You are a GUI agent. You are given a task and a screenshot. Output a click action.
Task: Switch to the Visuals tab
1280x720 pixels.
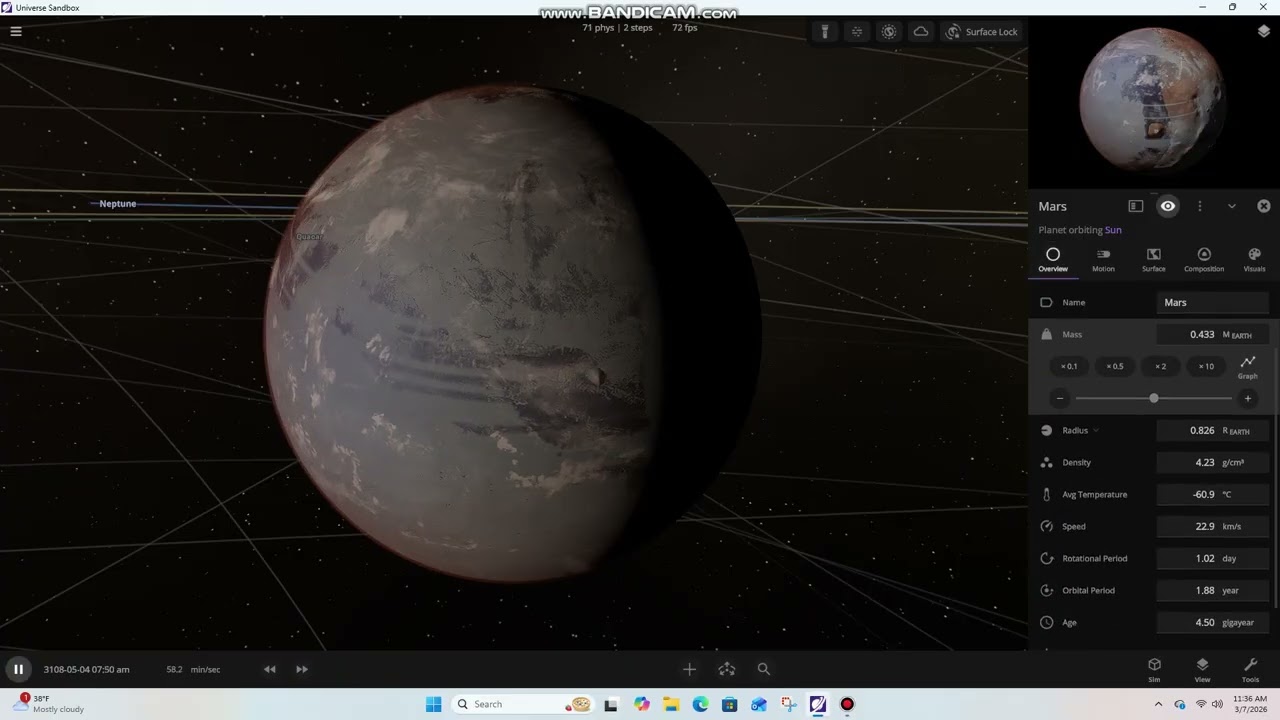click(1254, 260)
